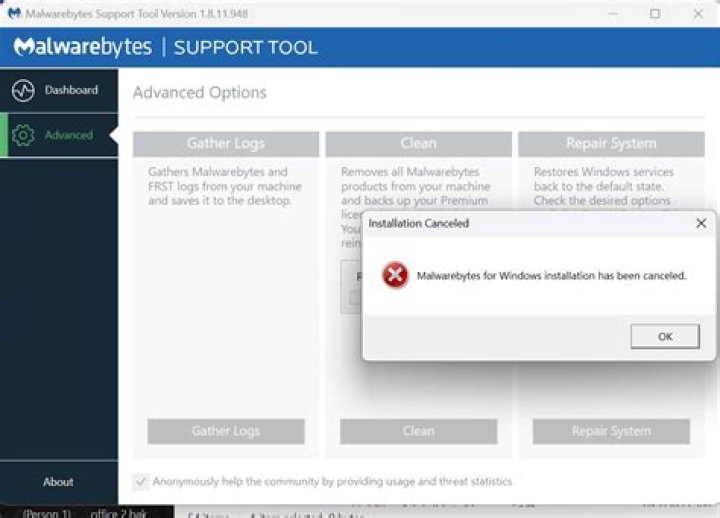Close the Malwarebytes Support Tool window
Viewport: 720px width, 518px height.
coord(698,14)
